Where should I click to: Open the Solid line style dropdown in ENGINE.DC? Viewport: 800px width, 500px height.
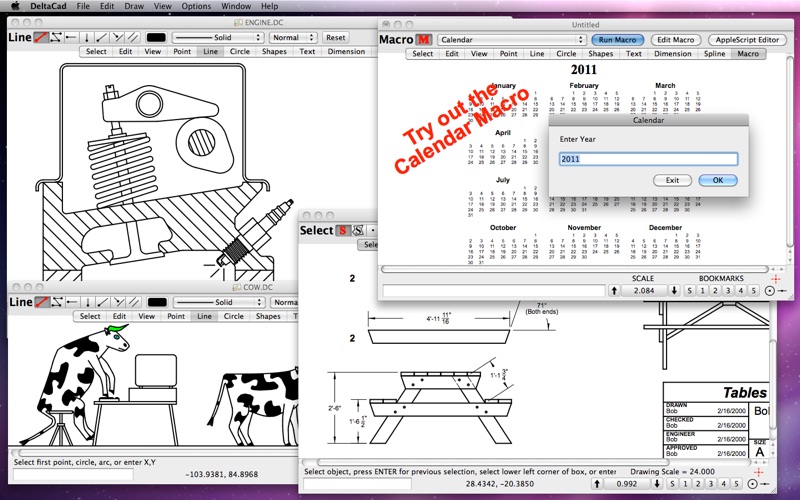point(223,37)
